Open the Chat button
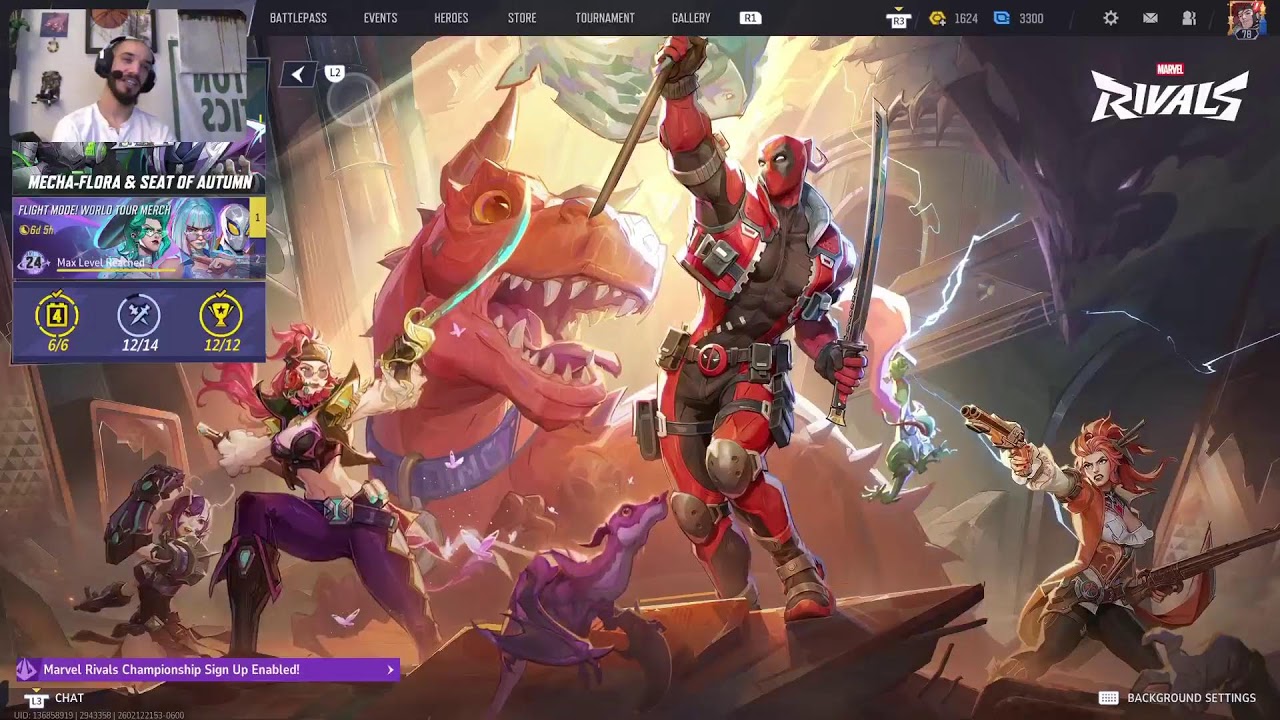The height and width of the screenshot is (720, 1280). 69,698
